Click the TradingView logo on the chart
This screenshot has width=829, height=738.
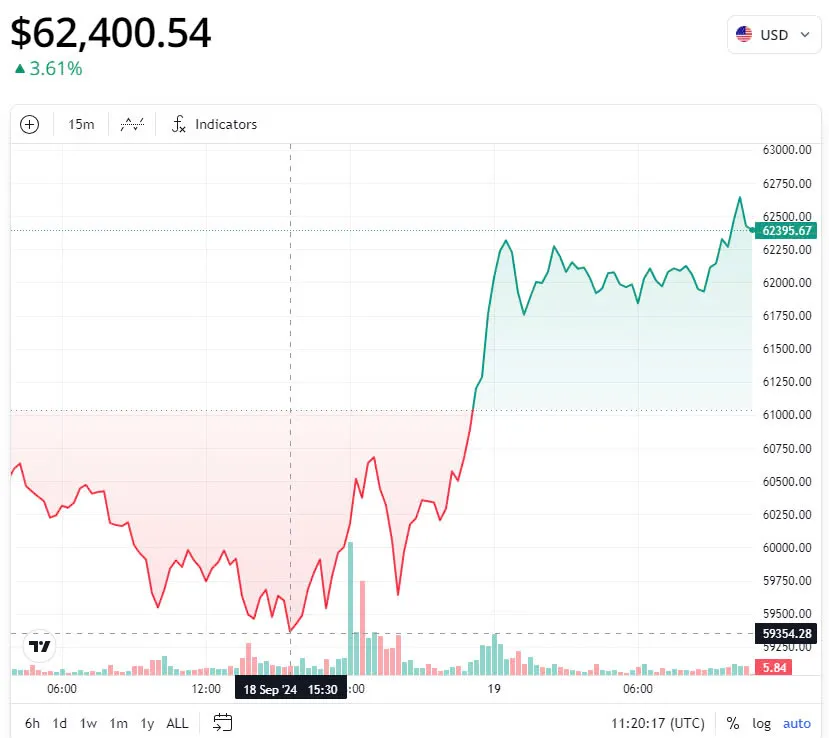40,647
